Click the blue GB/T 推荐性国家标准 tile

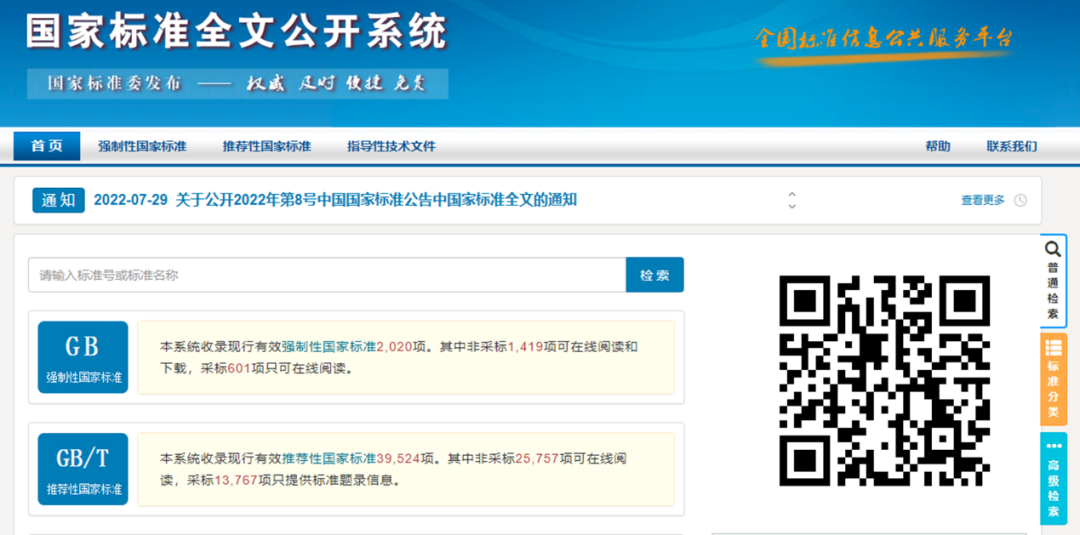coord(83,469)
